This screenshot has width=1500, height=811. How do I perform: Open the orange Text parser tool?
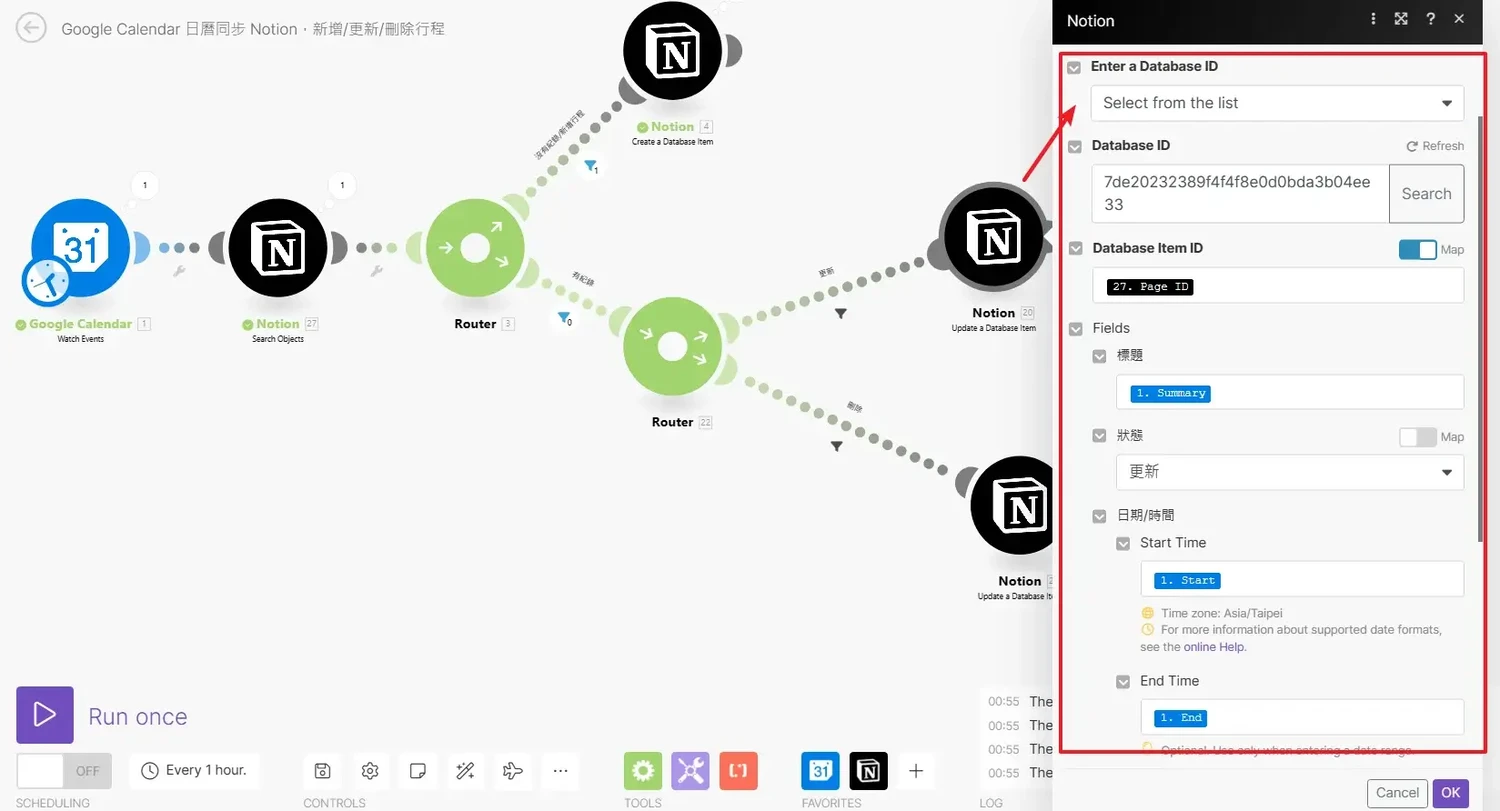click(x=738, y=770)
